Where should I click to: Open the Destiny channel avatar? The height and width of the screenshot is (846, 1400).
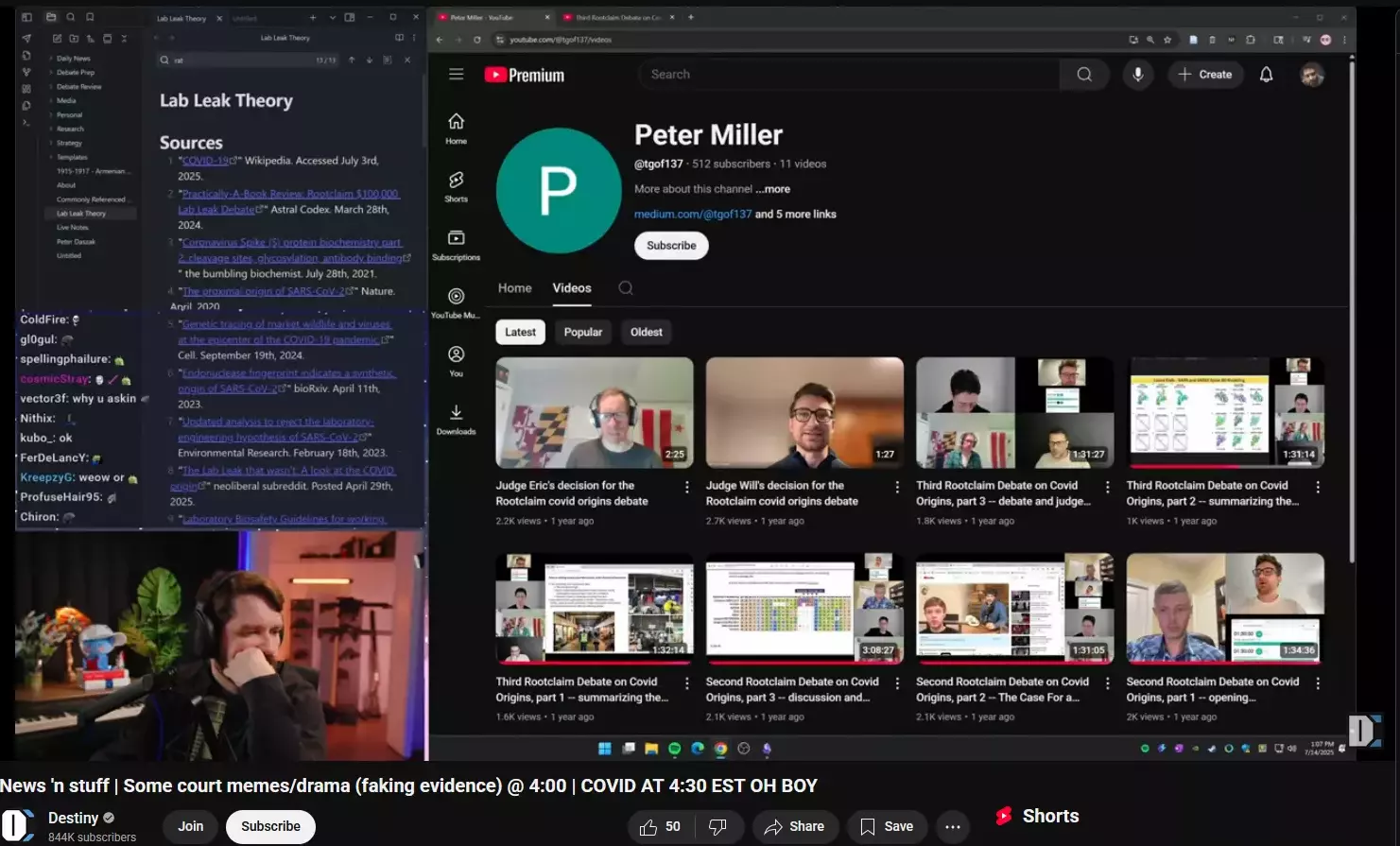pyautogui.click(x=18, y=826)
